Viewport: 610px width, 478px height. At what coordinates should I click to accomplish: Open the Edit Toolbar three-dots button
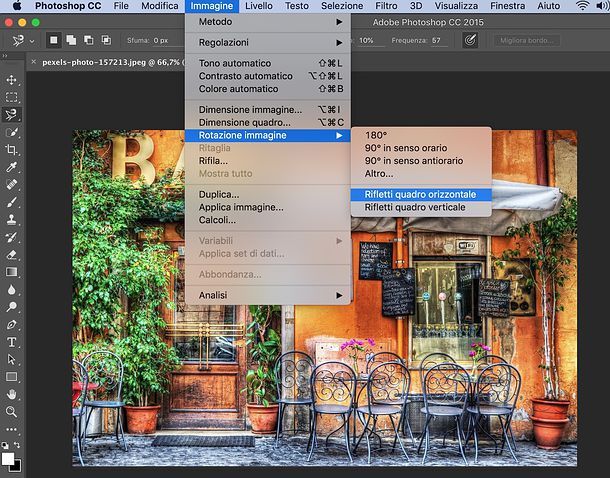[11, 429]
